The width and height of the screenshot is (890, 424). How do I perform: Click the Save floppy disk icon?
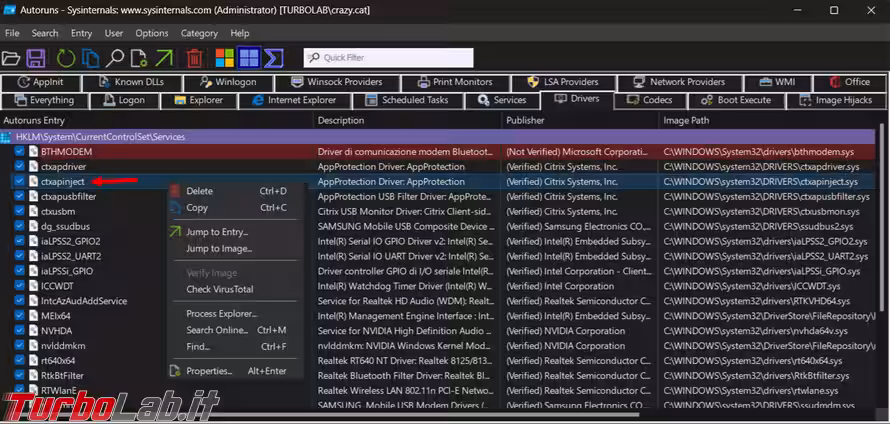tap(36, 58)
